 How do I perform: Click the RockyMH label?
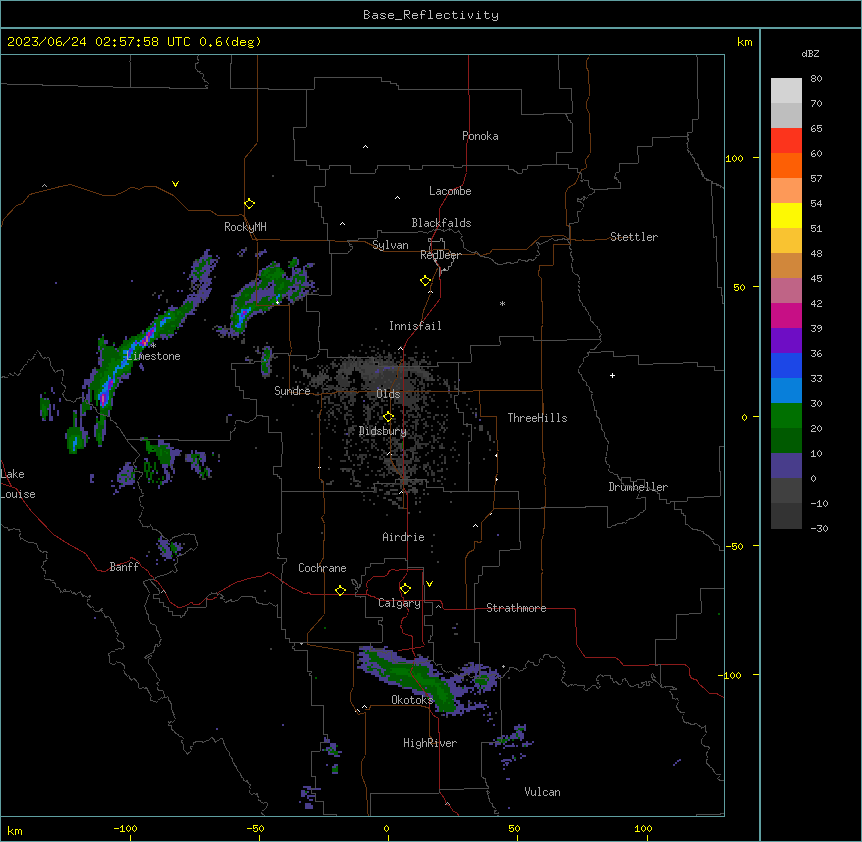click(x=245, y=227)
